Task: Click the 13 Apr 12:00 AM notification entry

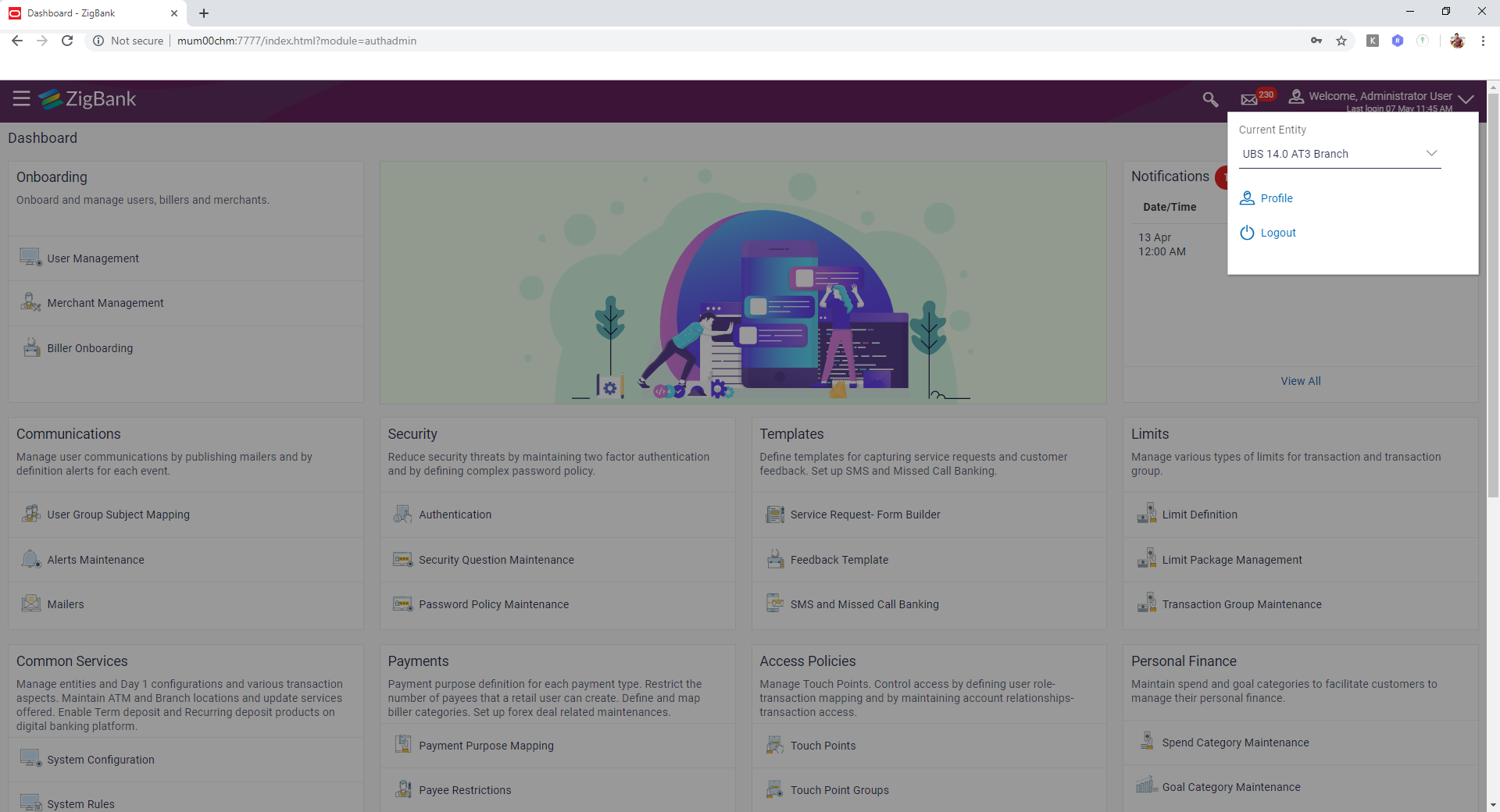Action: click(x=1162, y=244)
